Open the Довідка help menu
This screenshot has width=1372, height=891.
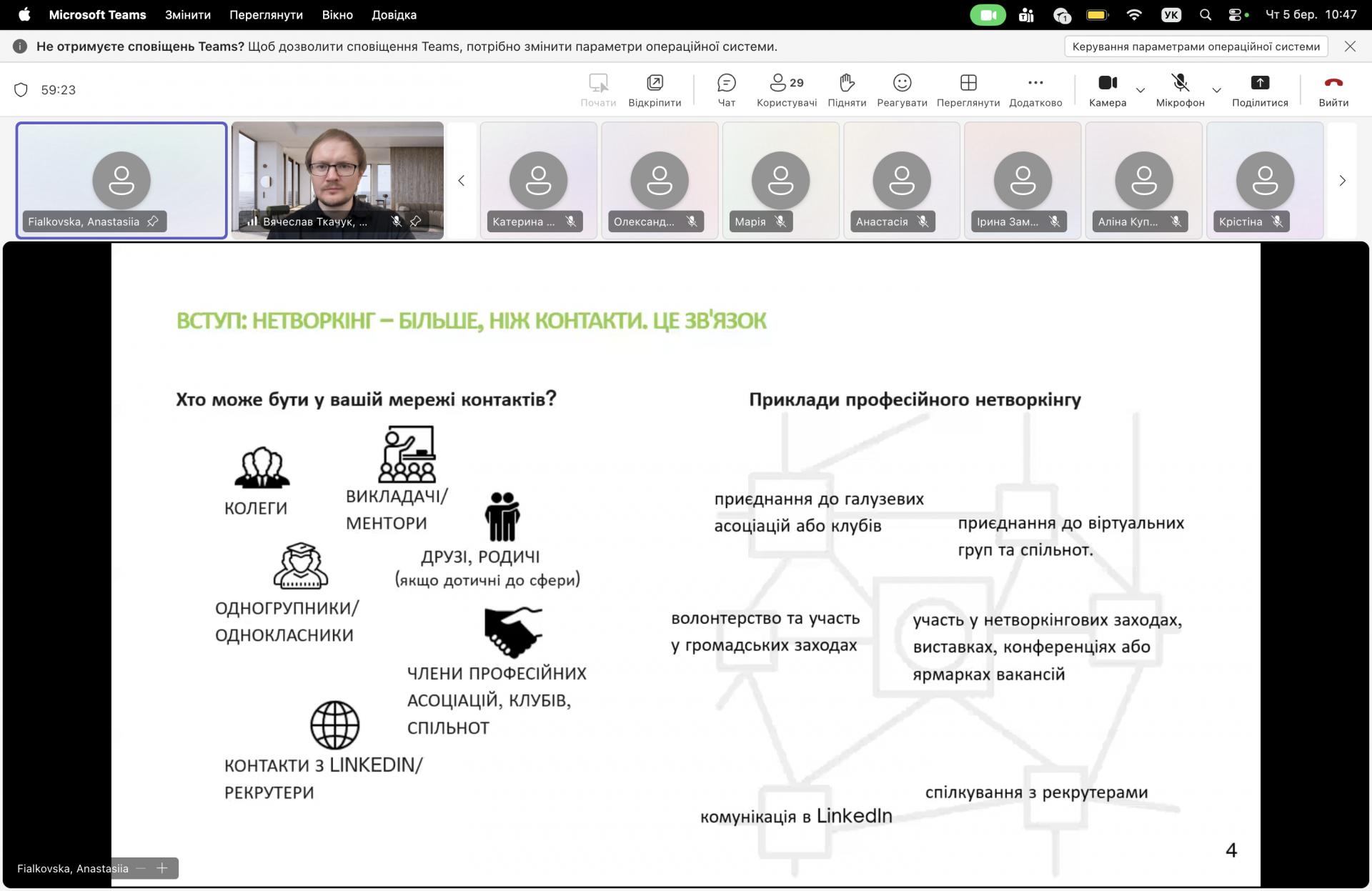click(394, 15)
